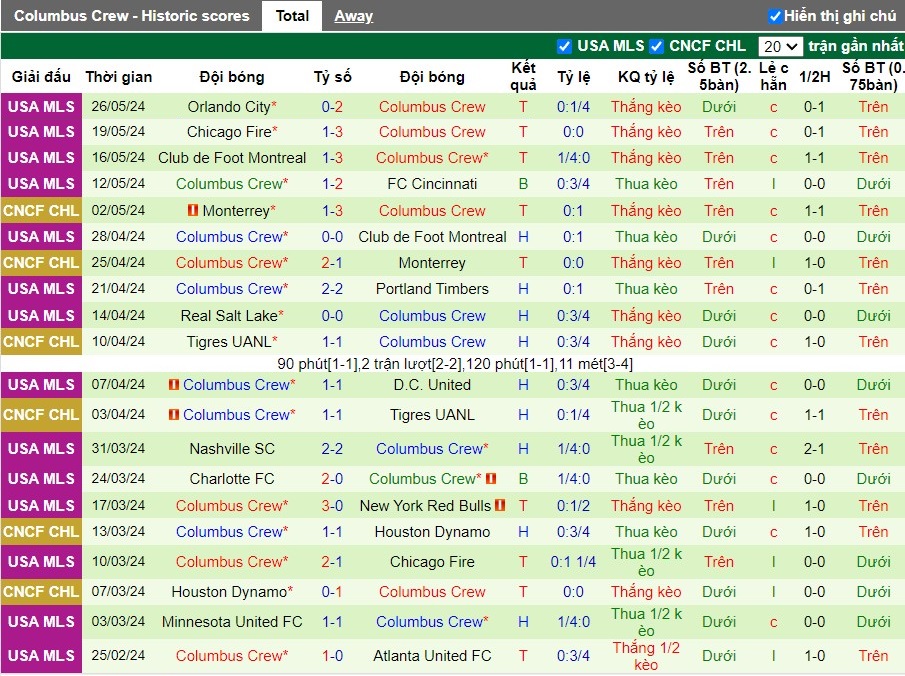Image resolution: width=905 pixels, height=676 pixels.
Task: Click red card icon beside Columbus Crew on 03/04/24
Action: point(174,414)
